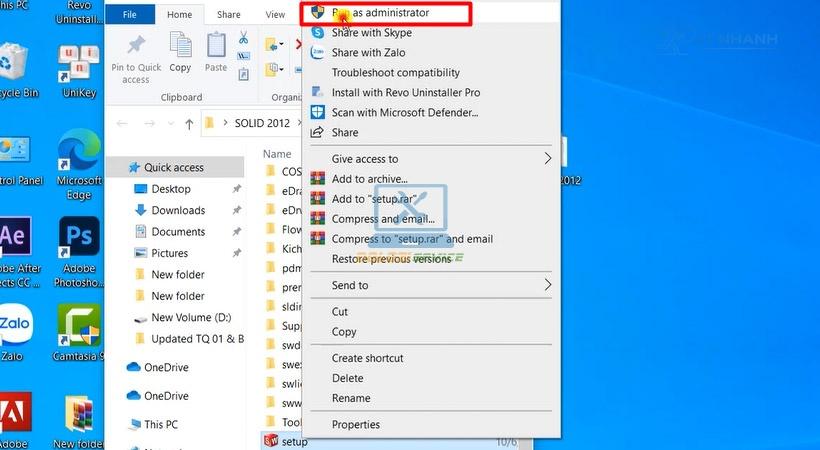The image size is (820, 450).
Task: Scan file with Microsoft Defender
Action: point(404,113)
